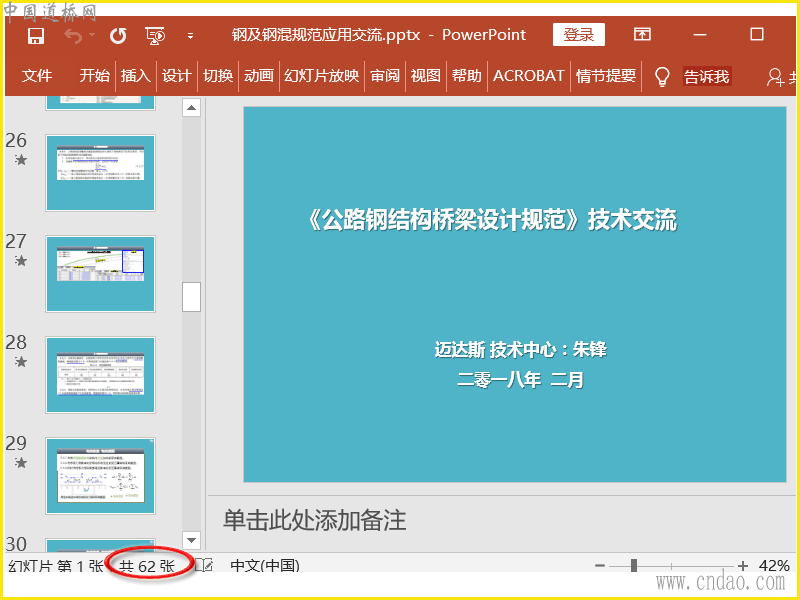The width and height of the screenshot is (800, 600).
Task: Click the Share person icon
Action: tap(776, 77)
